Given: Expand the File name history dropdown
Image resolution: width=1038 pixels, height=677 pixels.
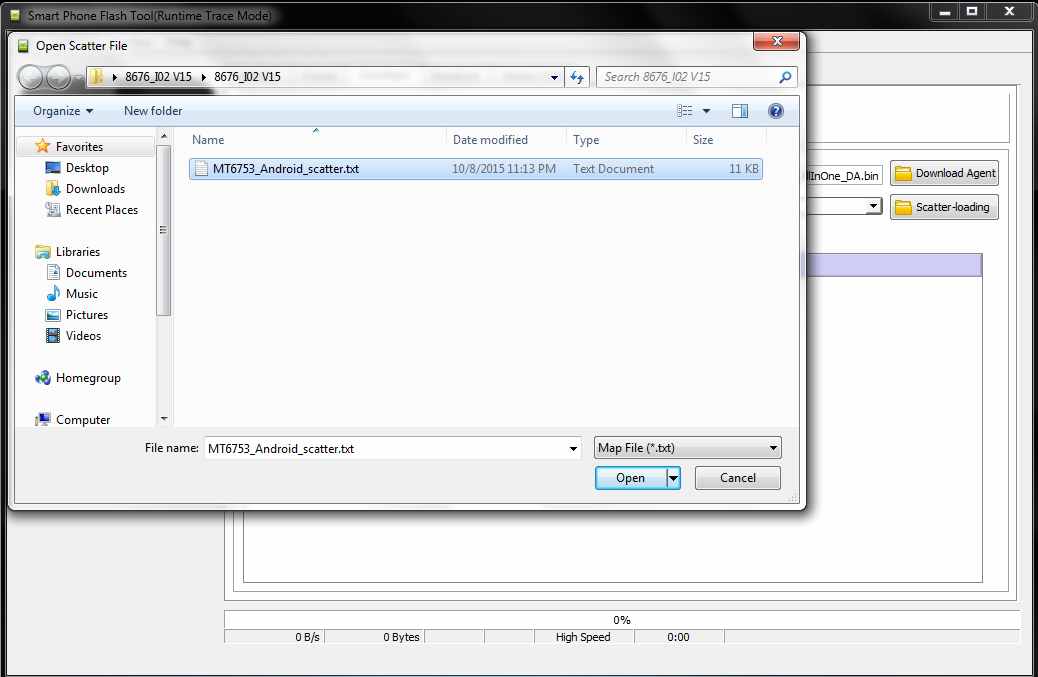Looking at the screenshot, I should click(573, 449).
